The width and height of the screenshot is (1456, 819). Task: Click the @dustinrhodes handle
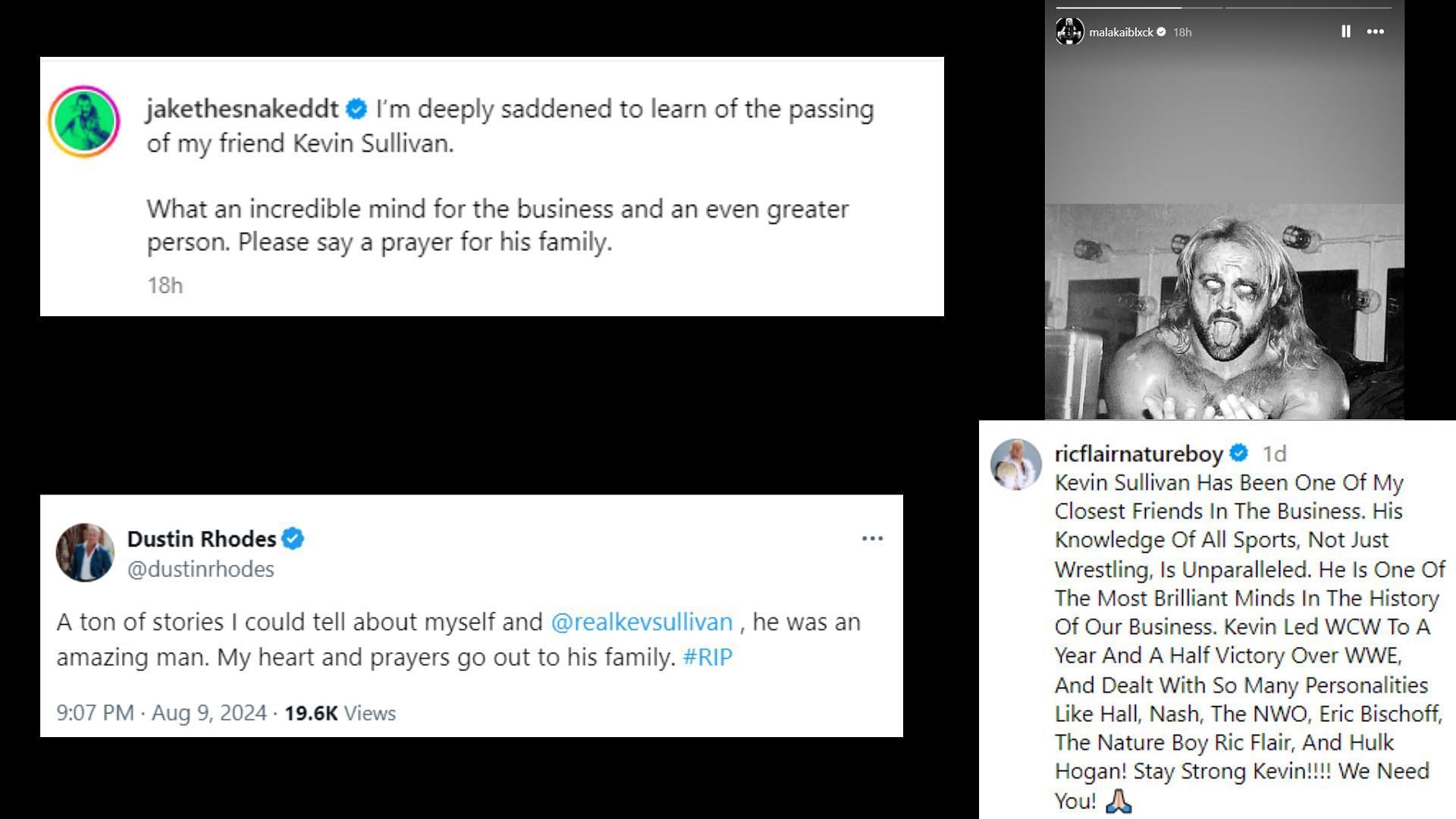pyautogui.click(x=200, y=570)
